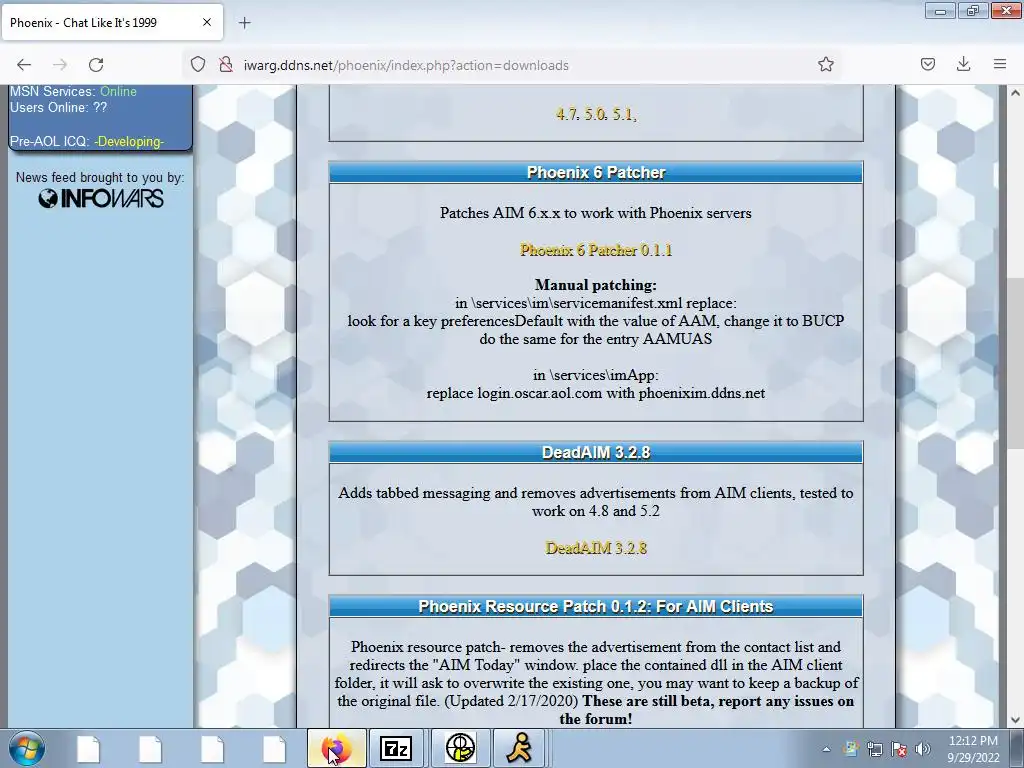This screenshot has height=768, width=1024.
Task: Reload the current page
Action: point(96,65)
